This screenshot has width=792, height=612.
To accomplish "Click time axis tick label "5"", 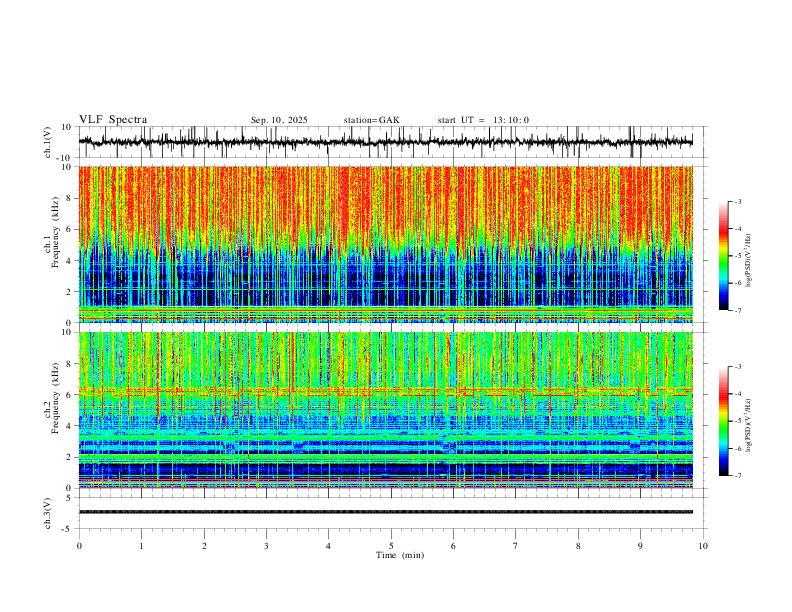I will click(391, 546).
